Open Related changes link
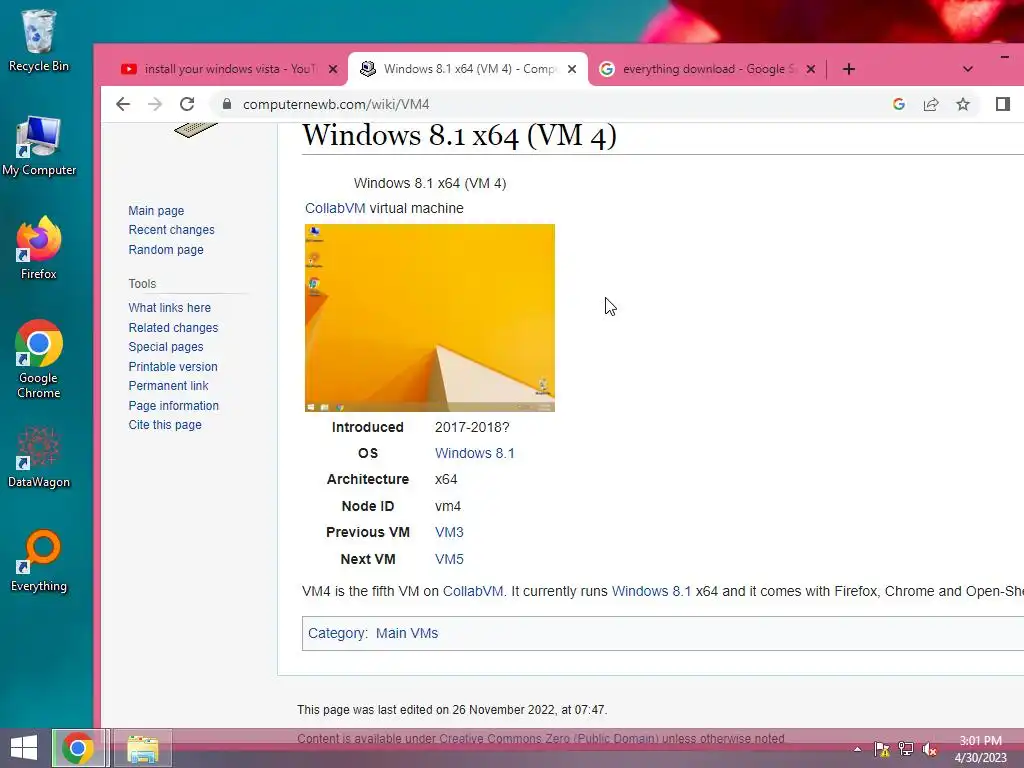1024x768 pixels. [x=173, y=327]
